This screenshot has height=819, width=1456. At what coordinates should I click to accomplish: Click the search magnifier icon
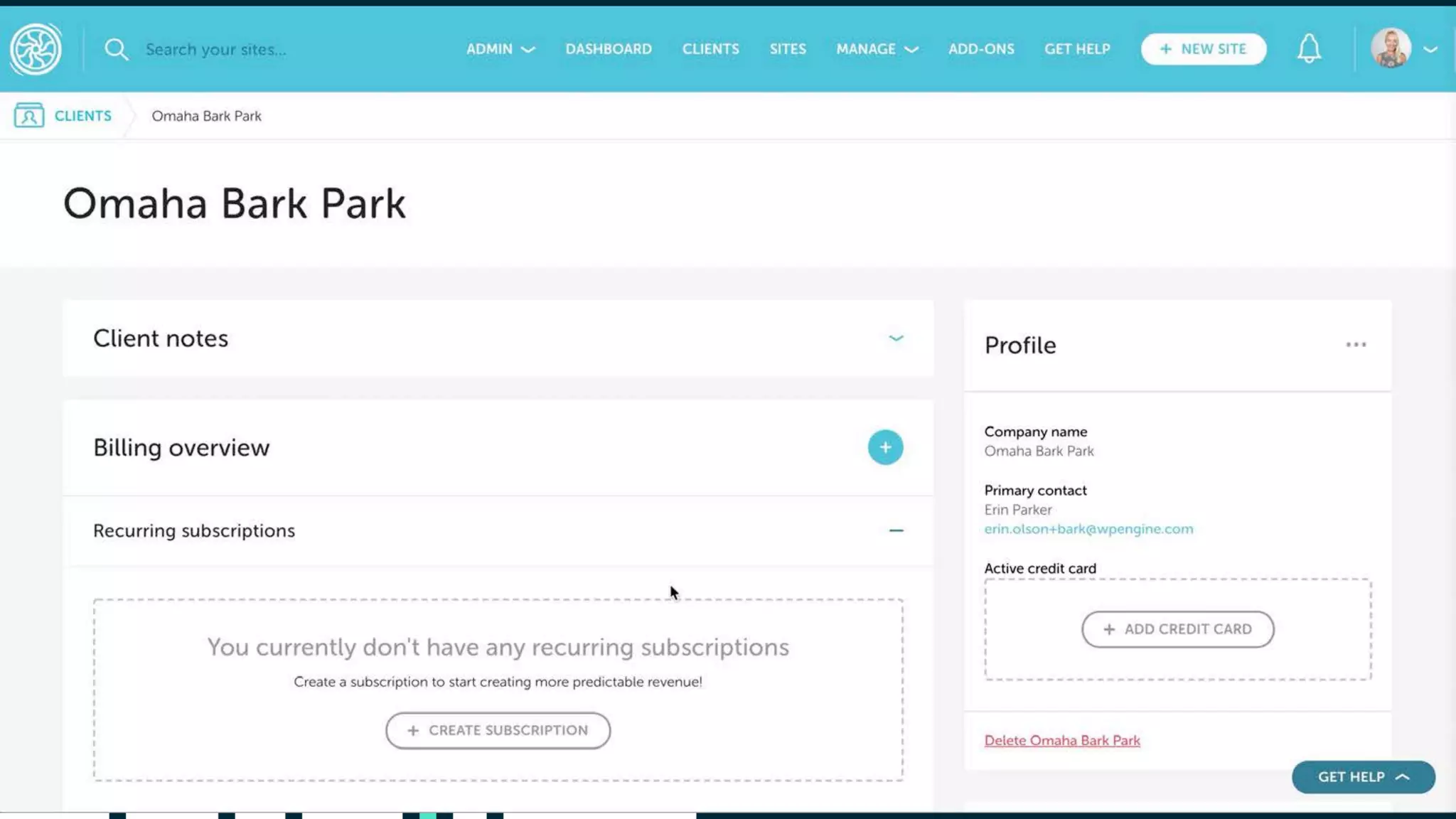116,49
